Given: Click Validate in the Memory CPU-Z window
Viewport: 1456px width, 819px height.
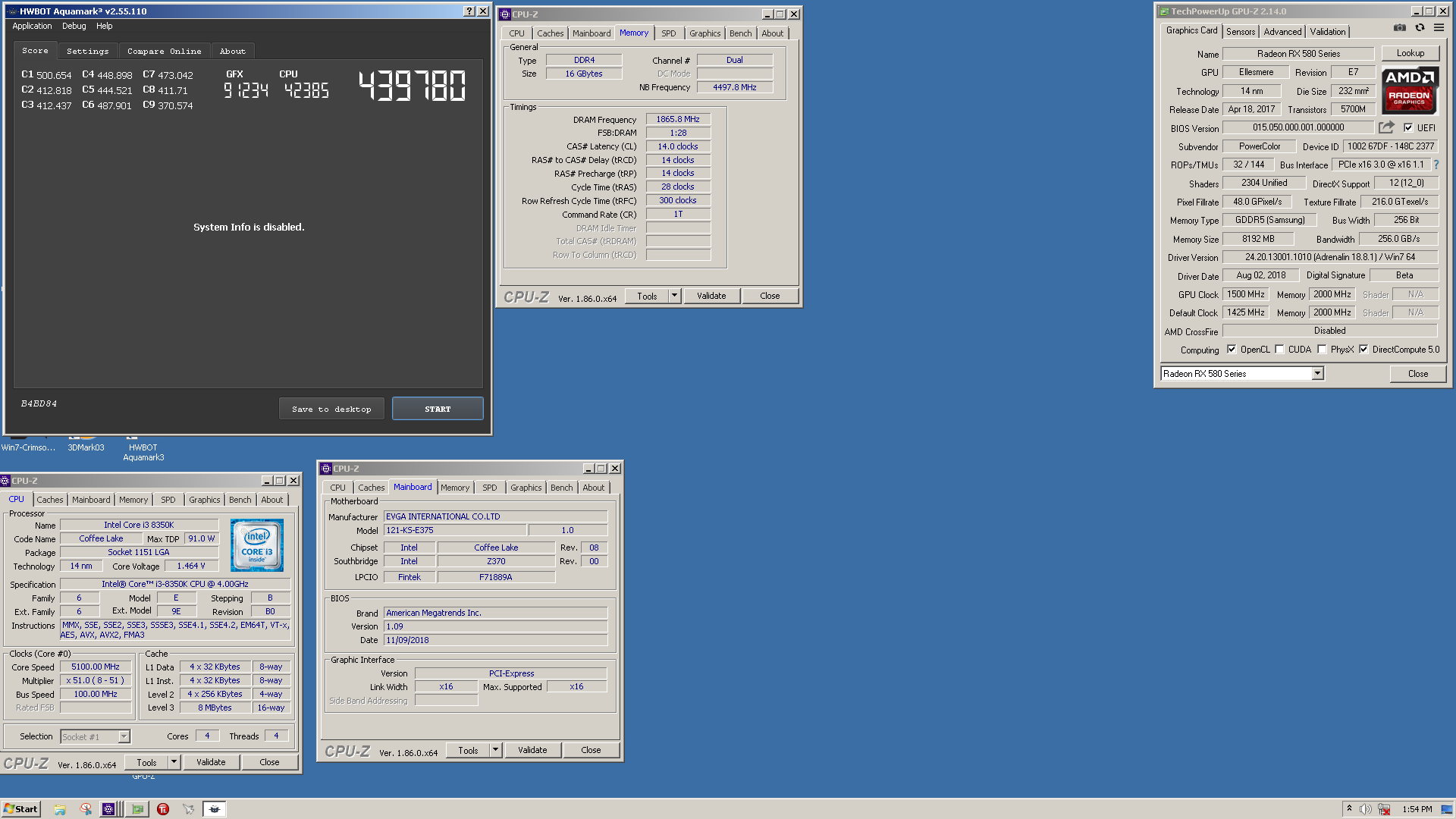Looking at the screenshot, I should (x=711, y=296).
